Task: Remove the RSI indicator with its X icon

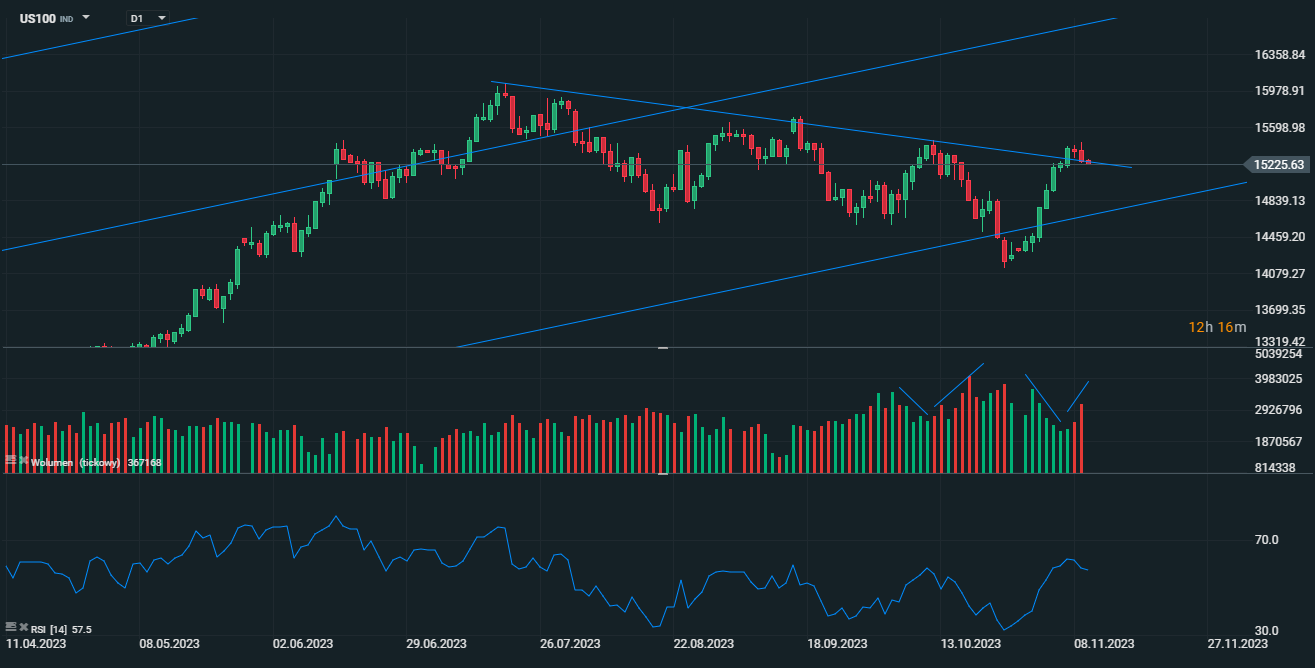Action: 23,627
